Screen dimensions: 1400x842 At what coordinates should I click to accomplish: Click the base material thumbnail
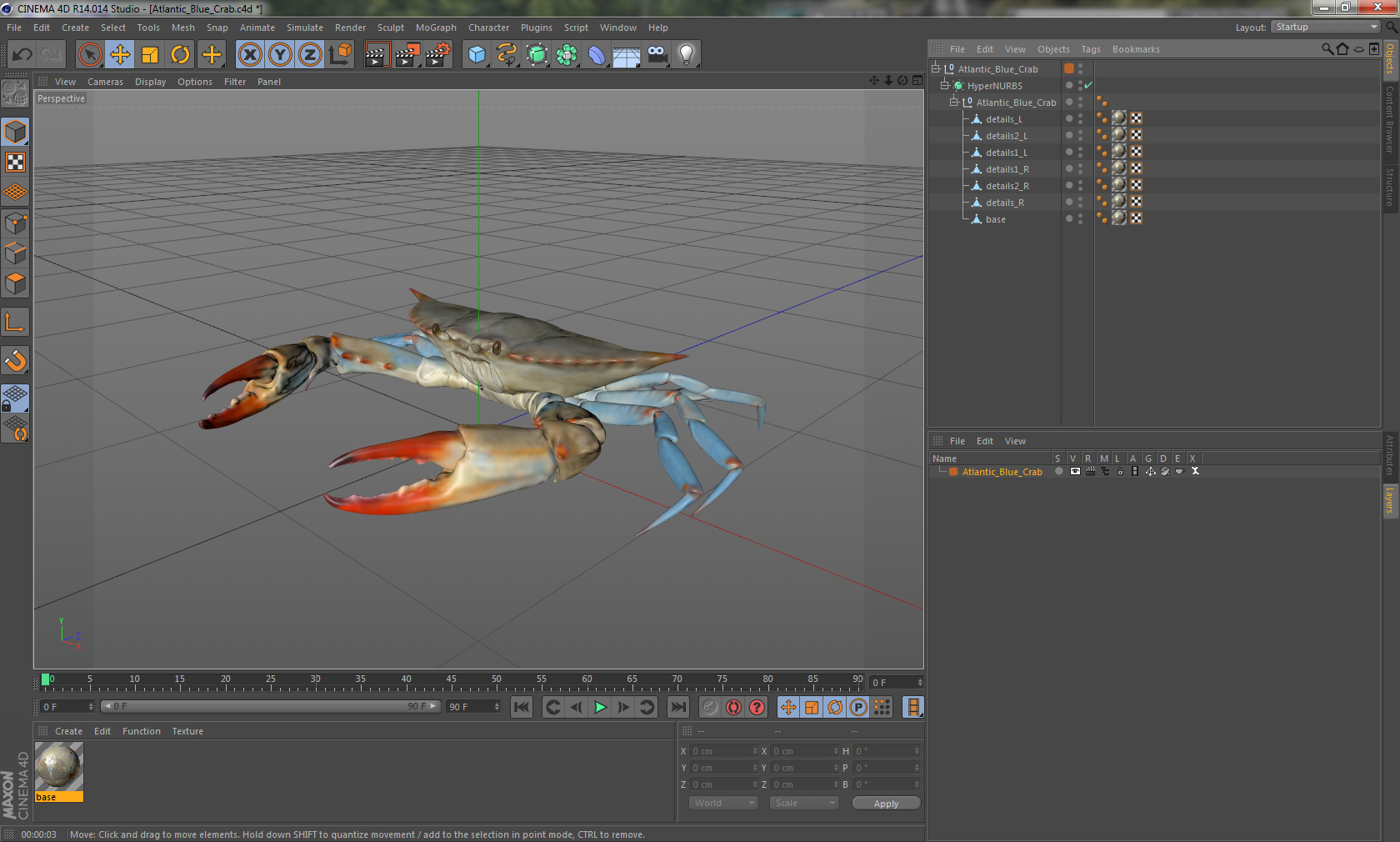coord(58,767)
